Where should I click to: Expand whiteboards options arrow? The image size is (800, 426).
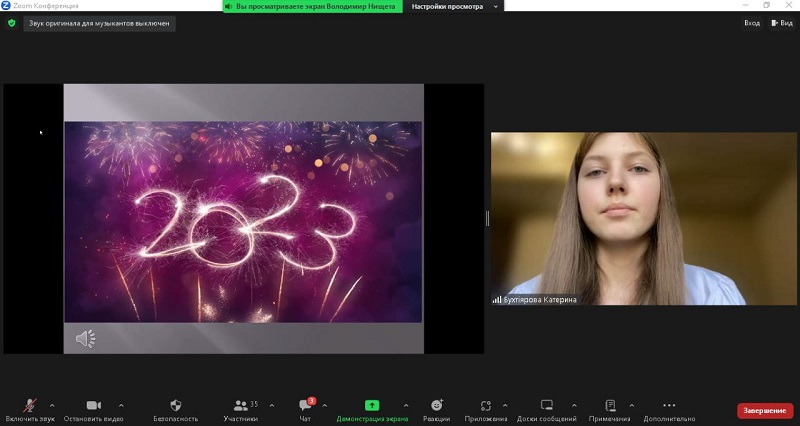[574, 406]
